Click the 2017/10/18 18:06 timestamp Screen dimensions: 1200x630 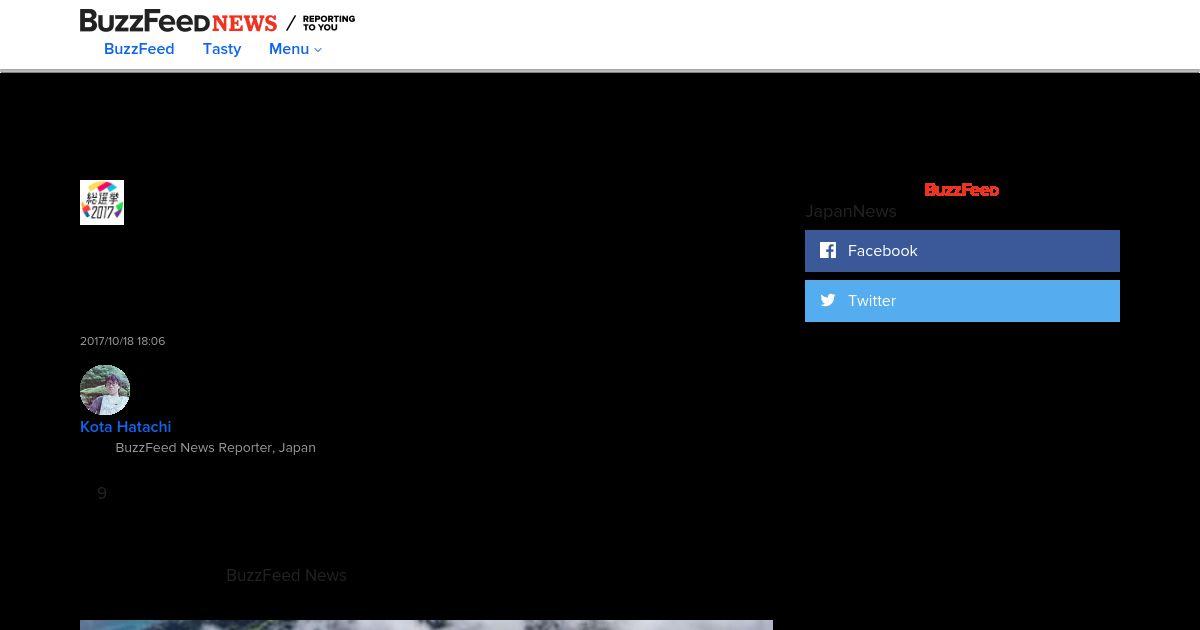click(x=122, y=341)
